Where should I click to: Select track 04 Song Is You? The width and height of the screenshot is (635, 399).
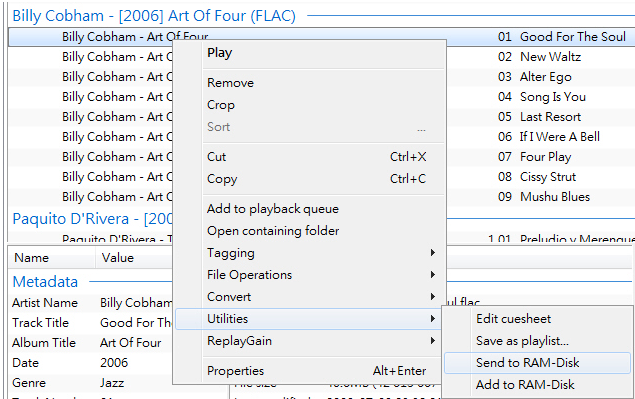pos(542,97)
